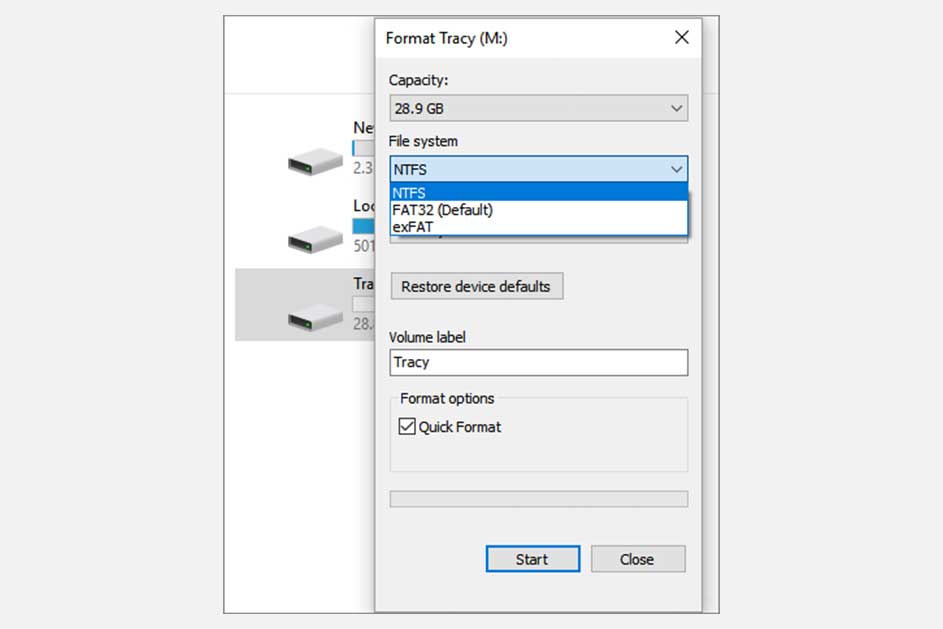
Task: Click the formatting progress bar
Action: 538,498
